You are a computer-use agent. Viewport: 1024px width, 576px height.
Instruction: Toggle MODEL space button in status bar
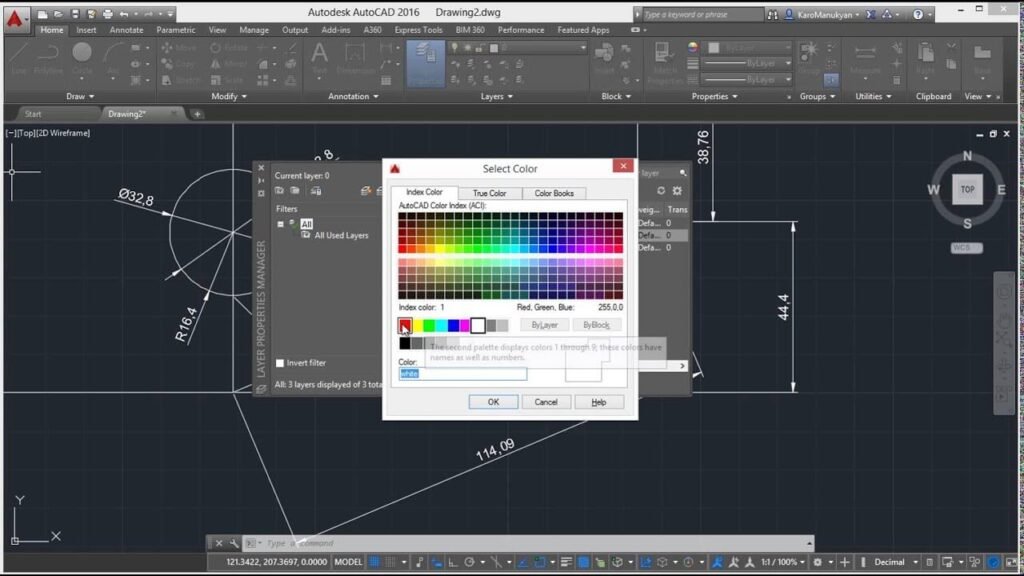348,562
